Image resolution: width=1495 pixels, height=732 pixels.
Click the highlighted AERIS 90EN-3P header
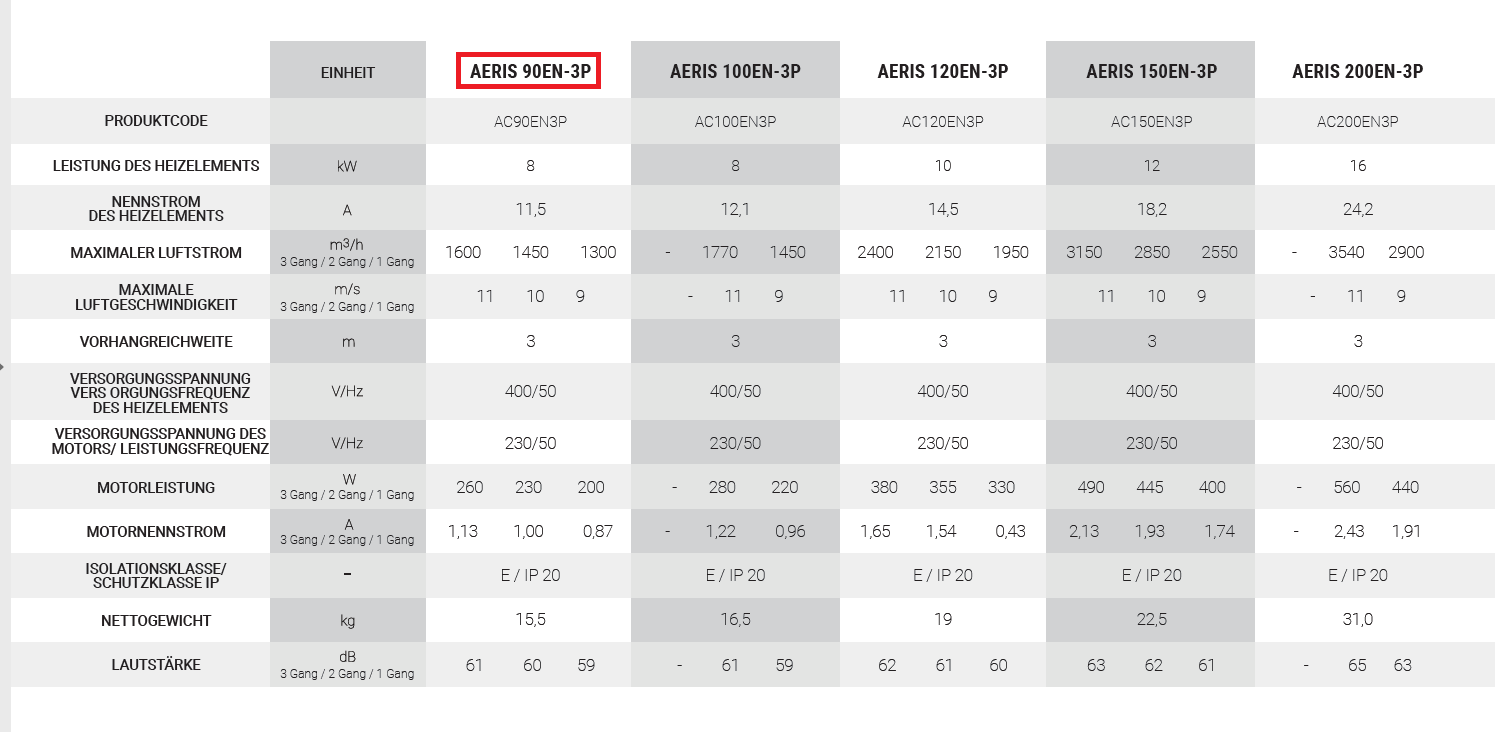pos(528,72)
